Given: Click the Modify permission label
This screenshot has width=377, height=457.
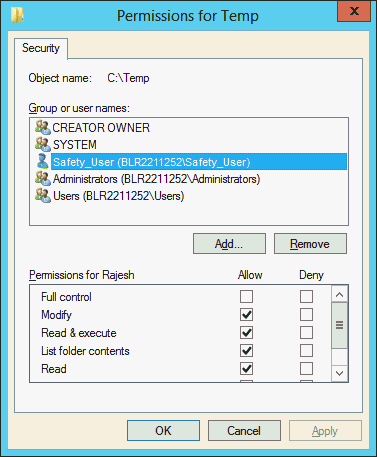Looking at the screenshot, I should pos(56,315).
